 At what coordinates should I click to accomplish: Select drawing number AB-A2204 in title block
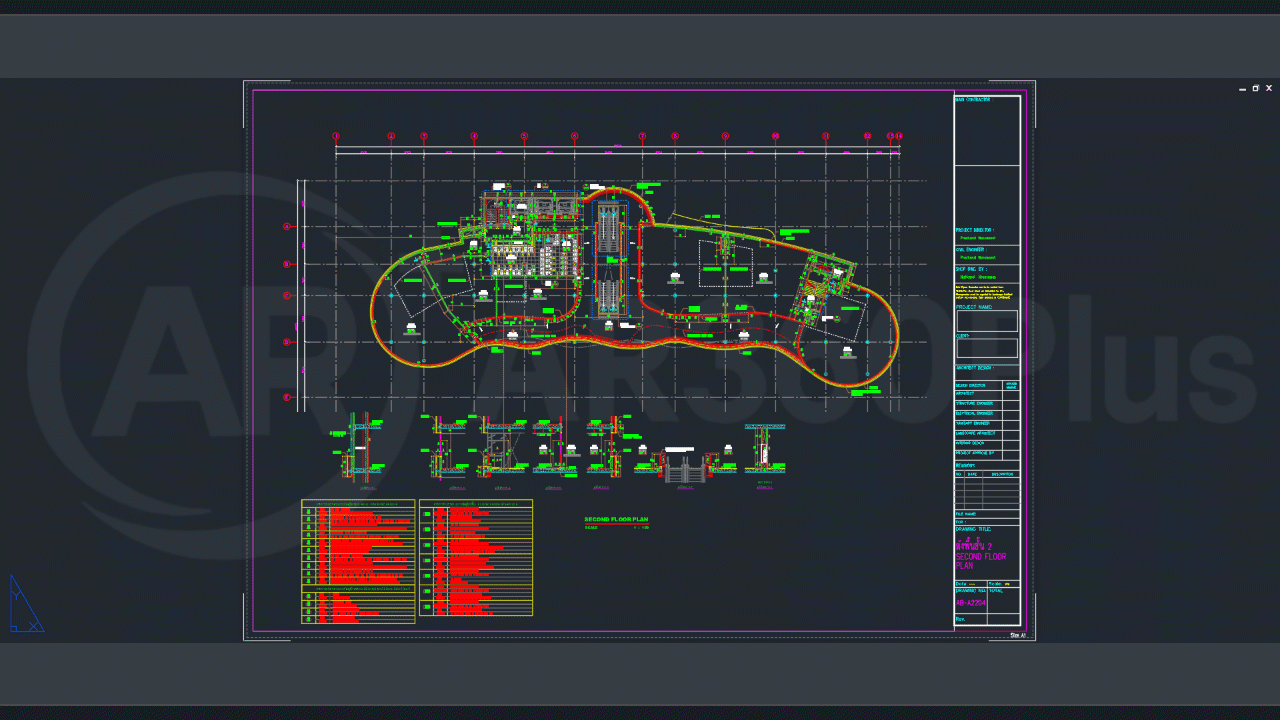(x=970, y=603)
